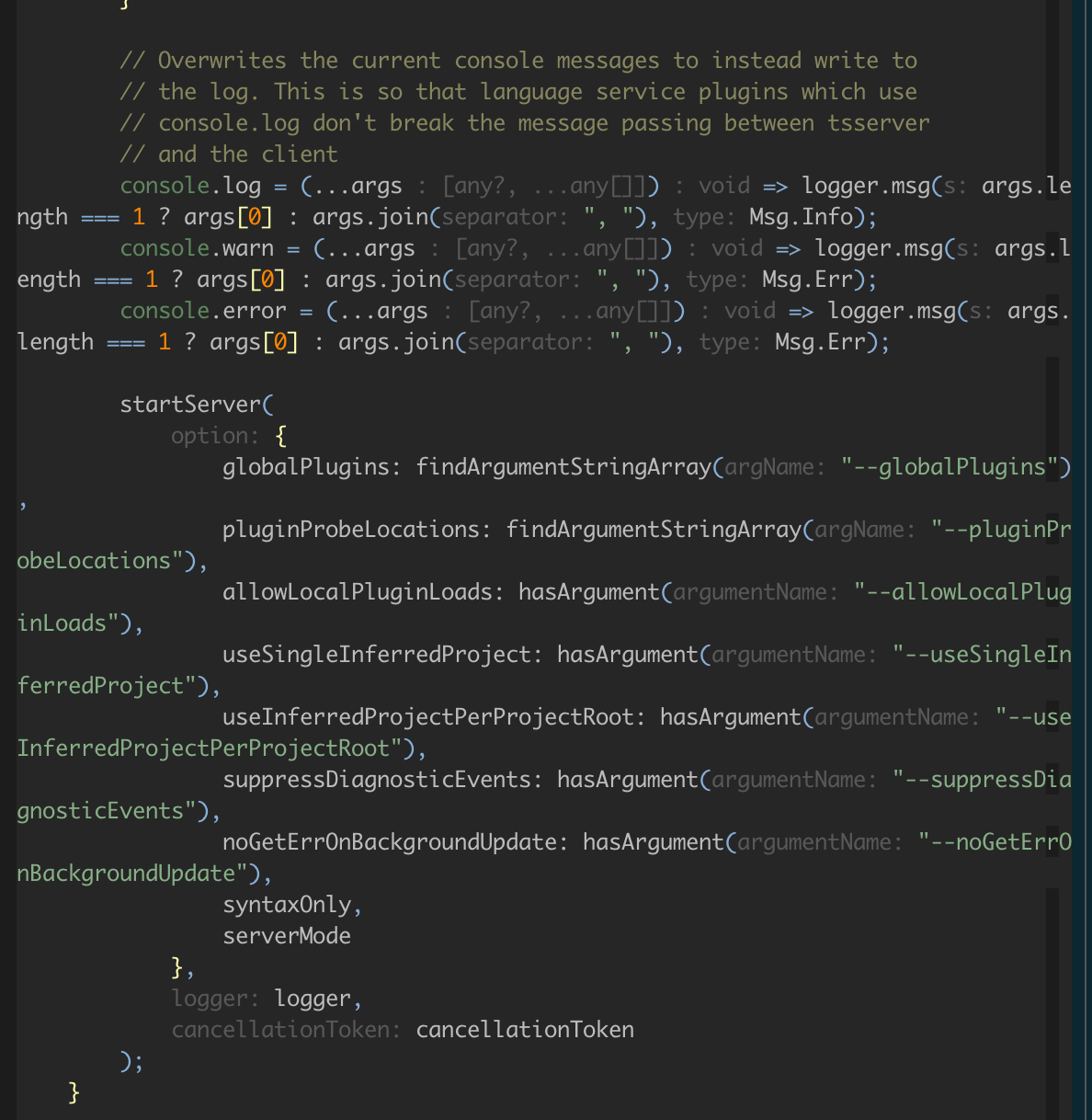1092x1120 pixels.
Task: Click the word "language" in the comment
Action: click(x=531, y=92)
